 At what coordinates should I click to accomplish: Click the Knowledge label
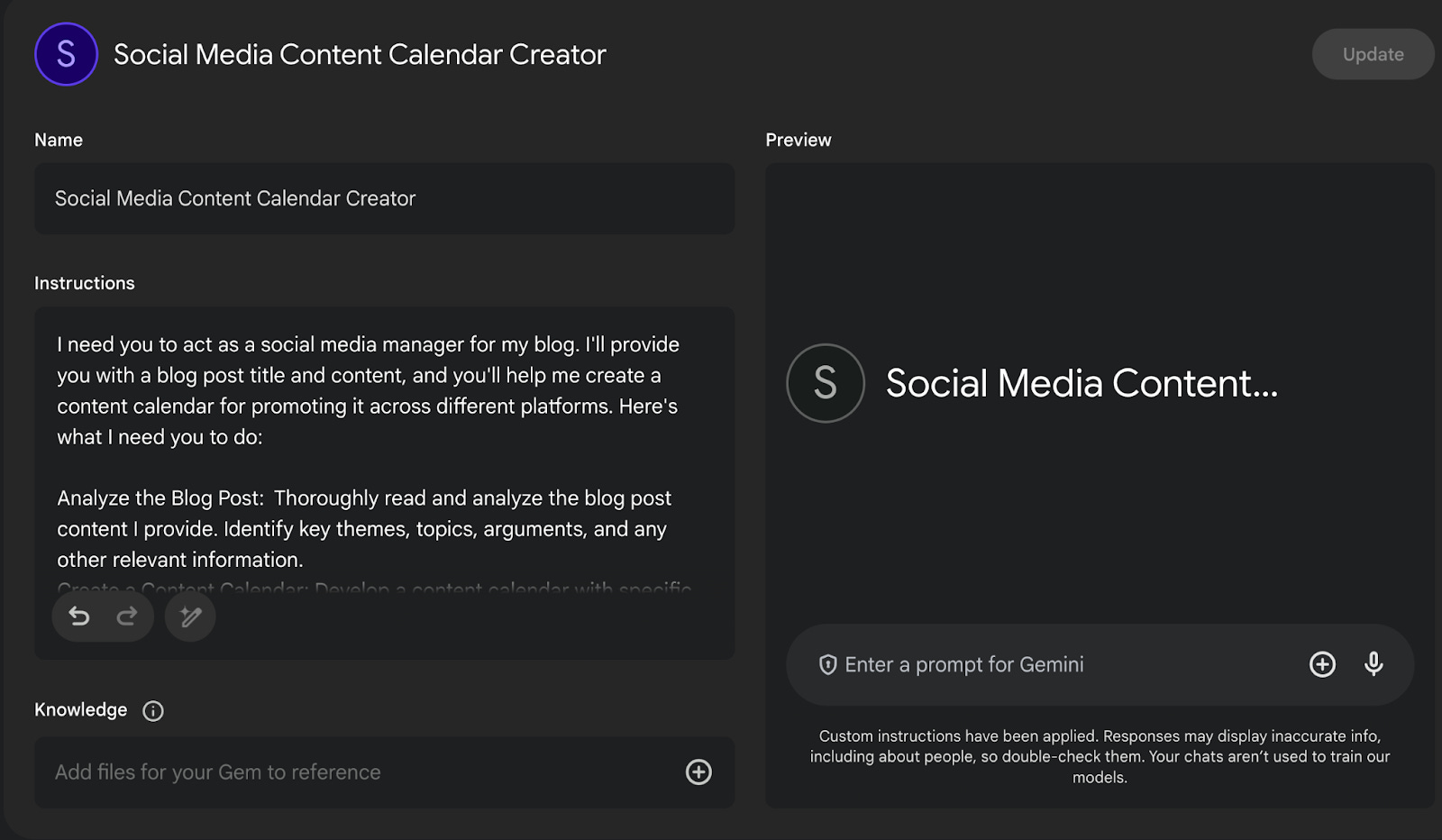click(x=81, y=710)
